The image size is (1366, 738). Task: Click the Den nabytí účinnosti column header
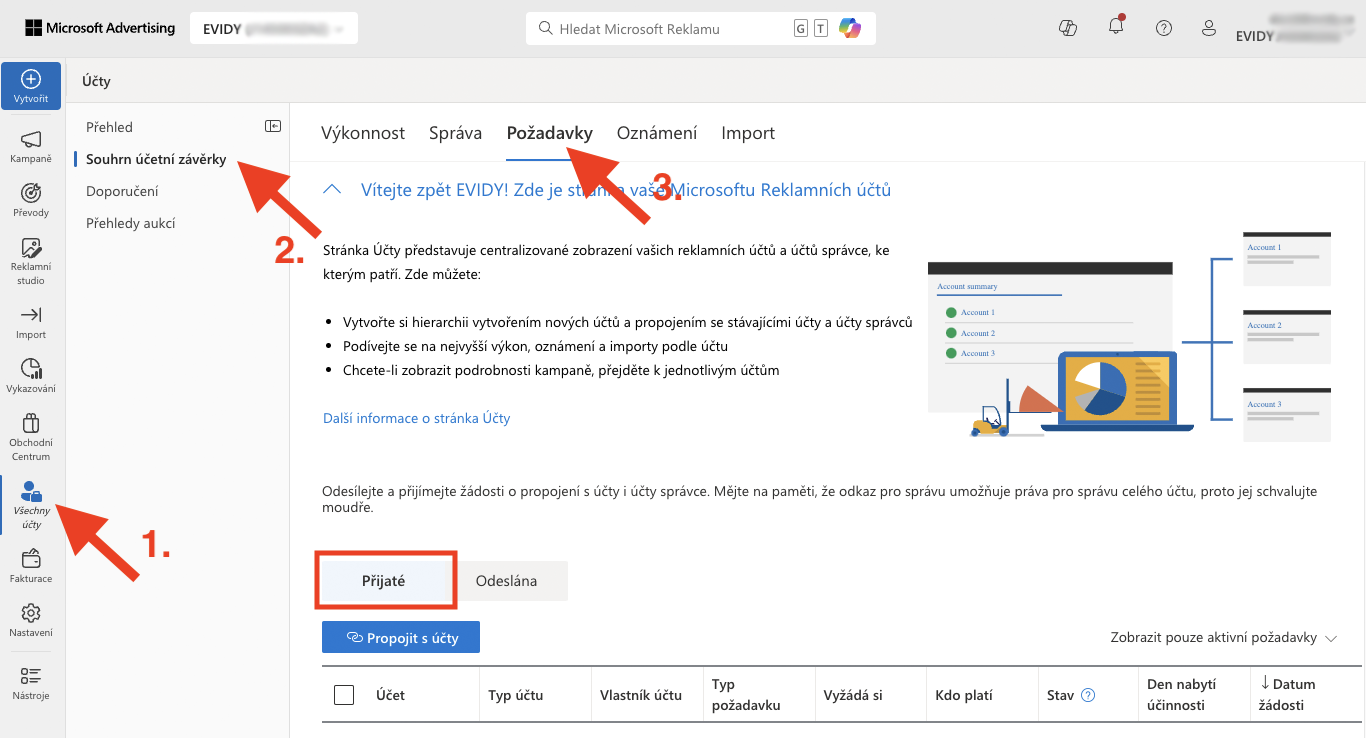(x=1182, y=695)
